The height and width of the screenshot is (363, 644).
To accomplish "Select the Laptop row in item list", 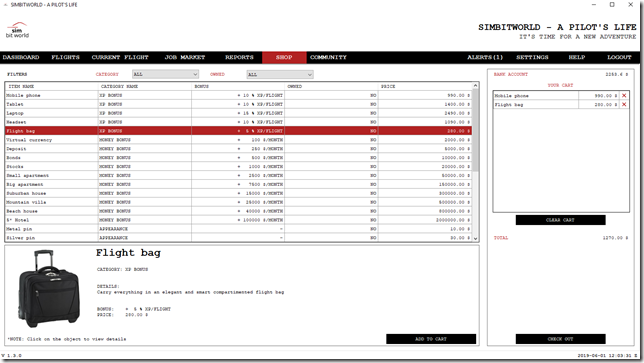I will click(x=238, y=113).
